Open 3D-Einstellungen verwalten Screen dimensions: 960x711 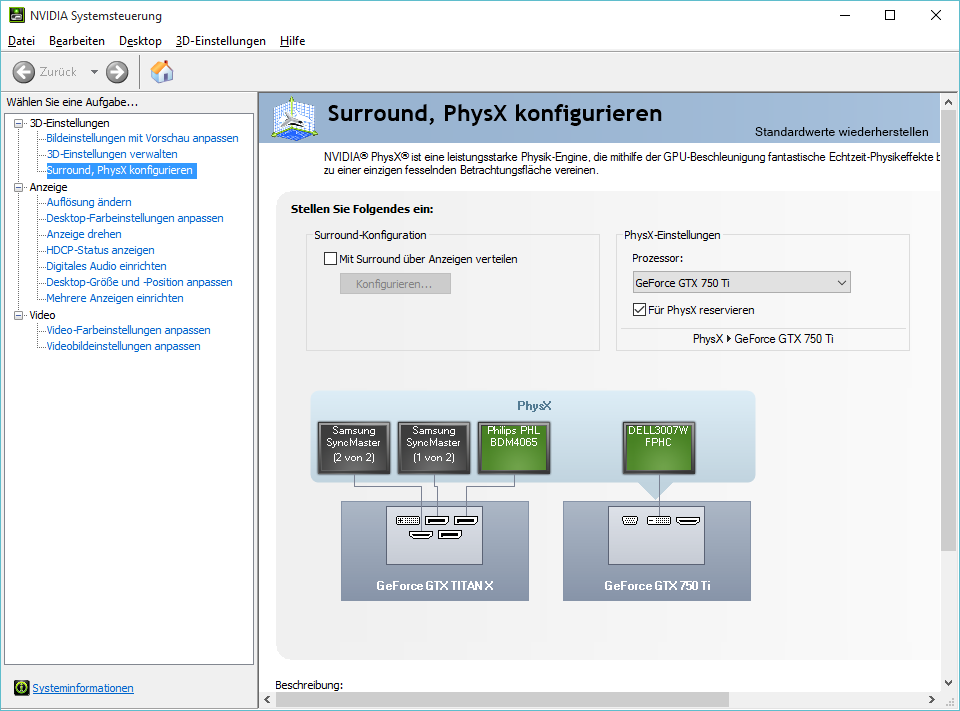coord(112,154)
